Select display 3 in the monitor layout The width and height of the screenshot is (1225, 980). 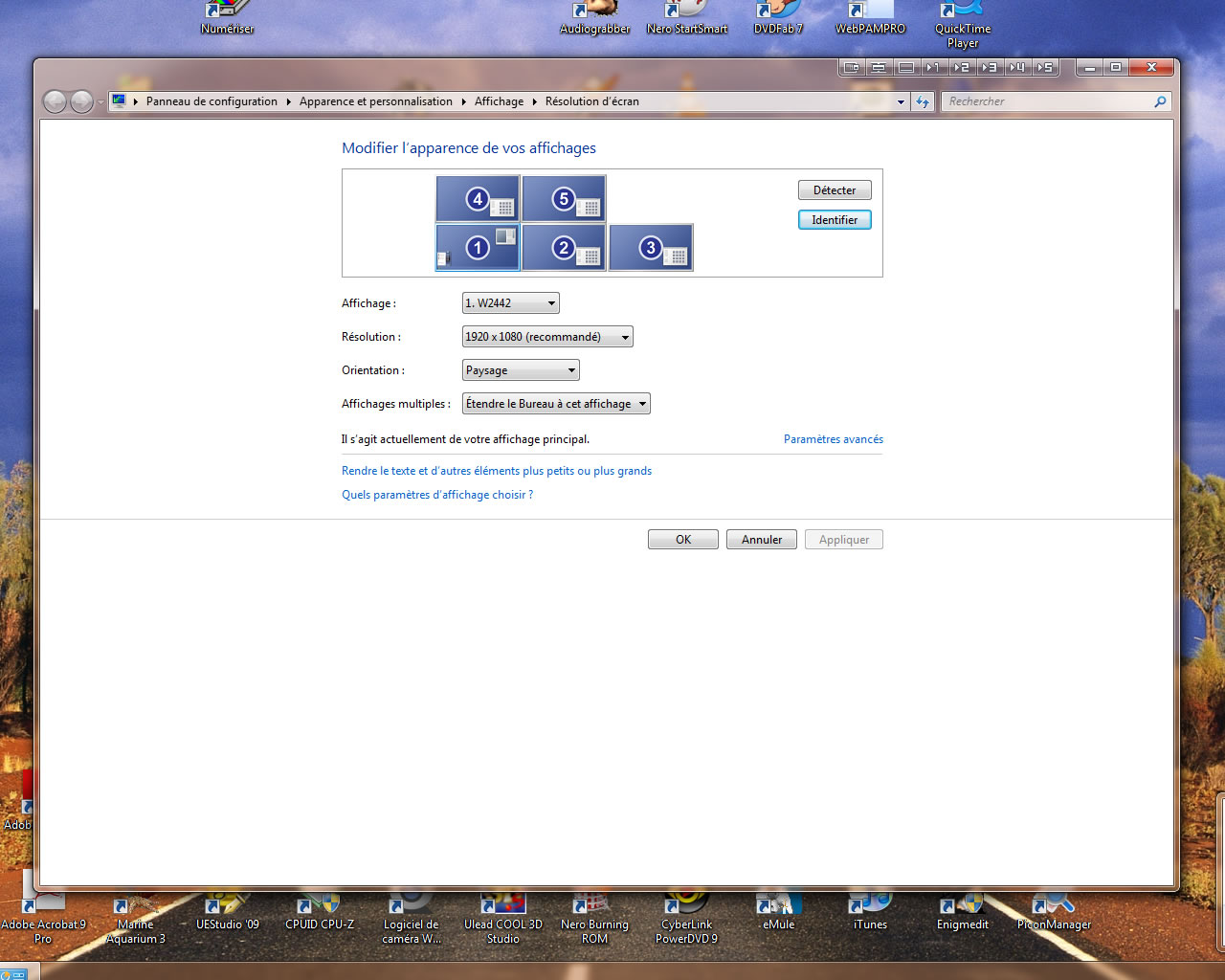coord(651,248)
